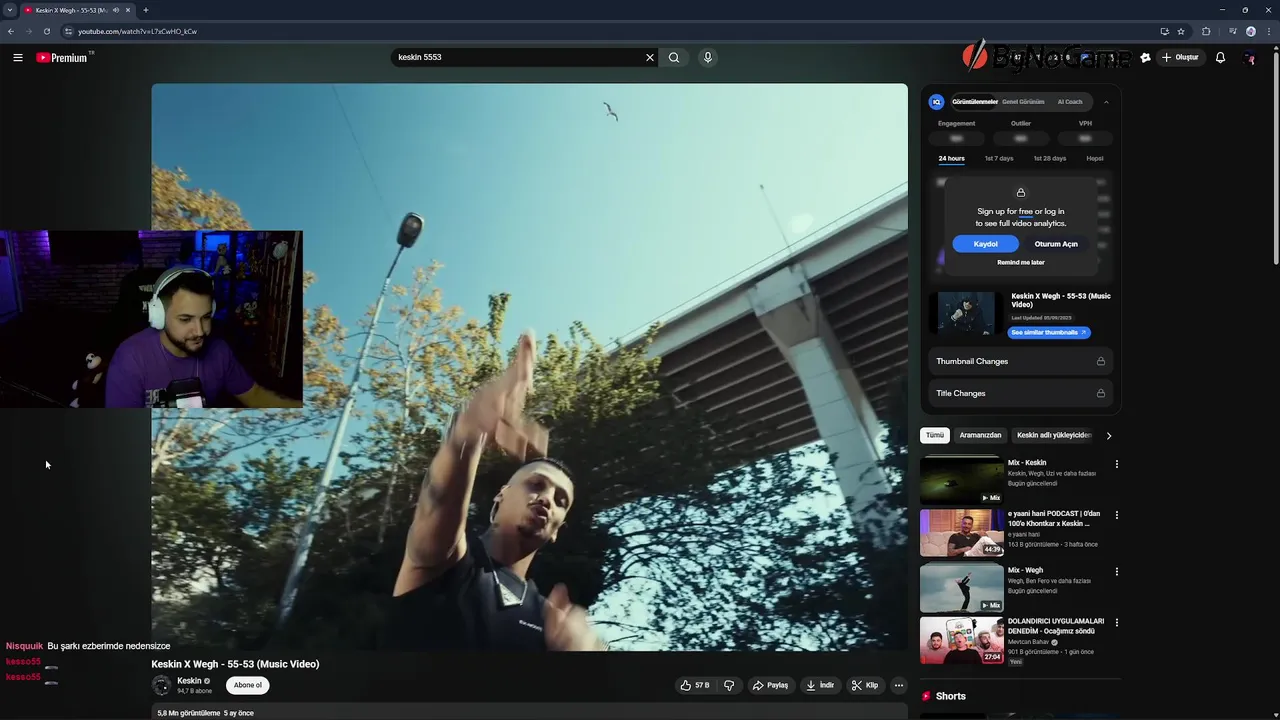The image size is (1280, 720).
Task: Go back with the browser back arrow
Action: pyautogui.click(x=11, y=31)
